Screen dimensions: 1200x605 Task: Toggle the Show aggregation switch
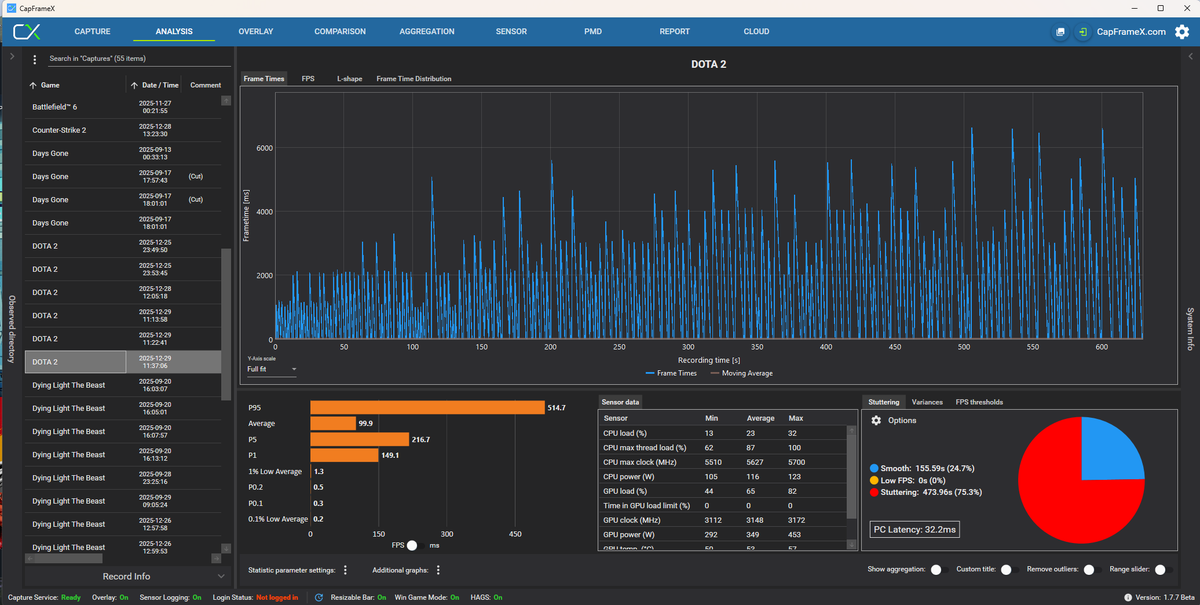936,569
